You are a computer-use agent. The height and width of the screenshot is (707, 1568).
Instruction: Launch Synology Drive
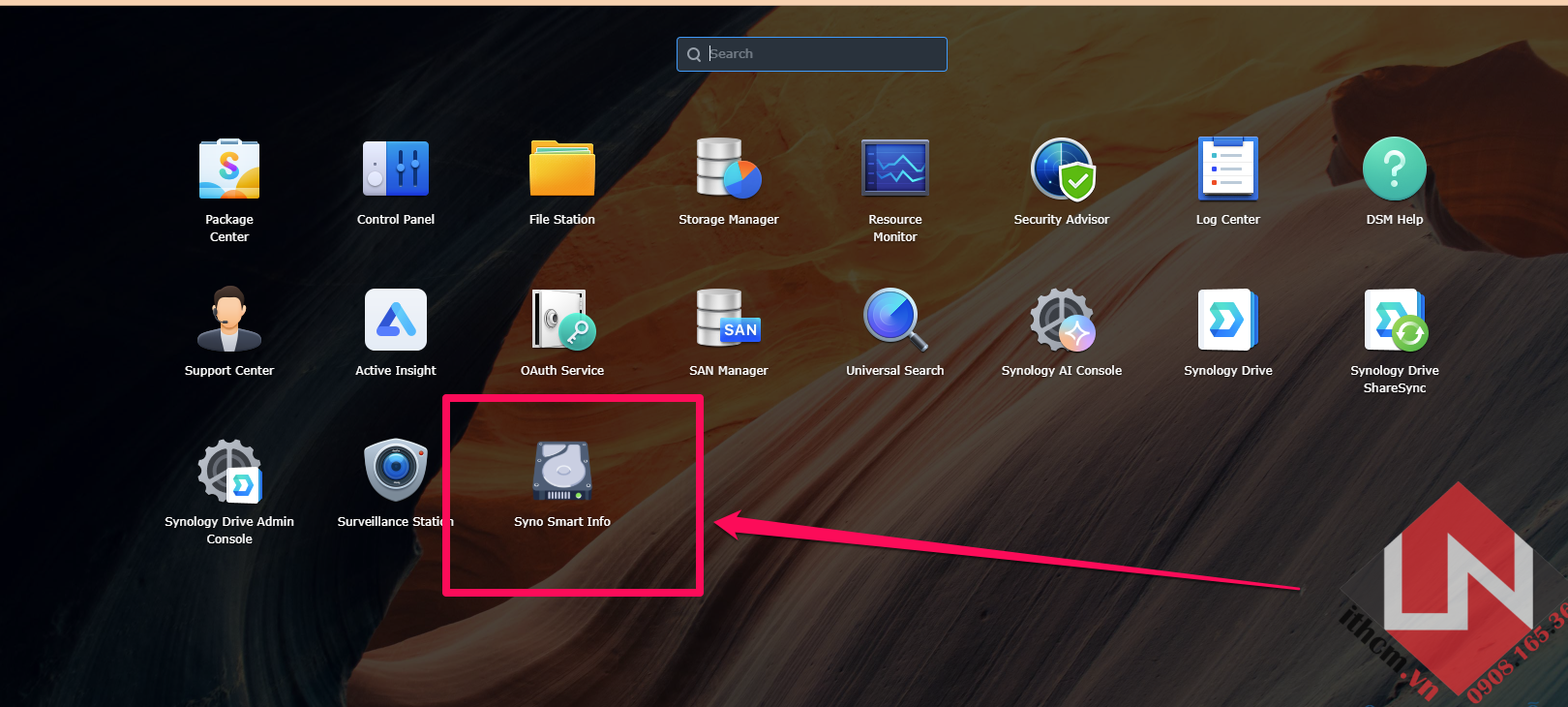1228,320
